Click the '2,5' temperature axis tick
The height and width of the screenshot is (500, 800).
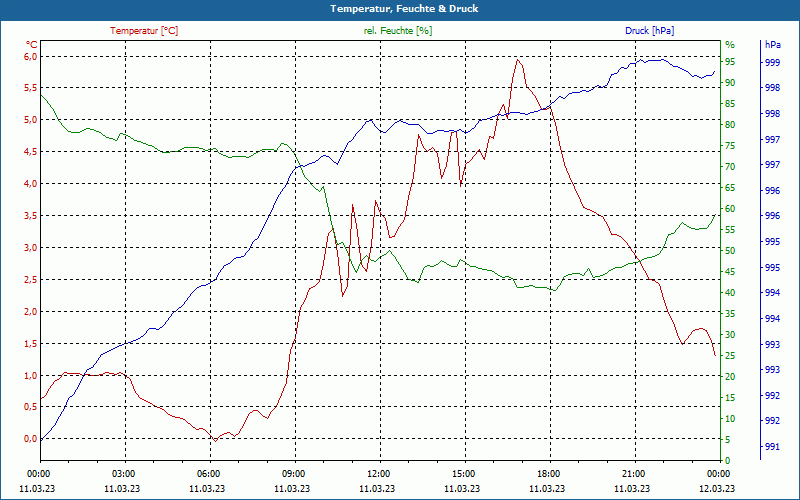pos(31,280)
